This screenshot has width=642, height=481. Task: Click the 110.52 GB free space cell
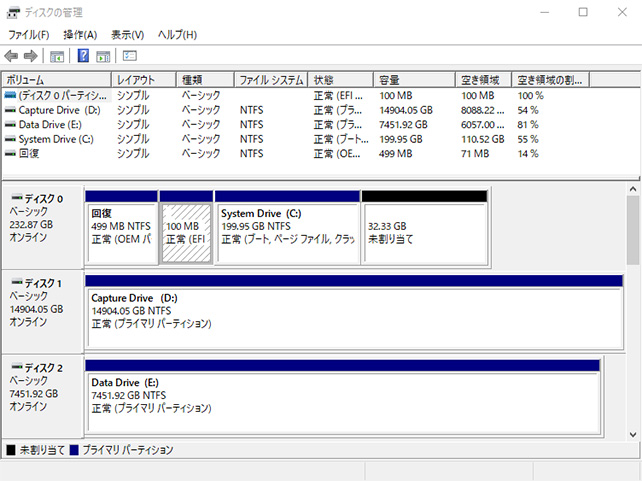[x=483, y=139]
